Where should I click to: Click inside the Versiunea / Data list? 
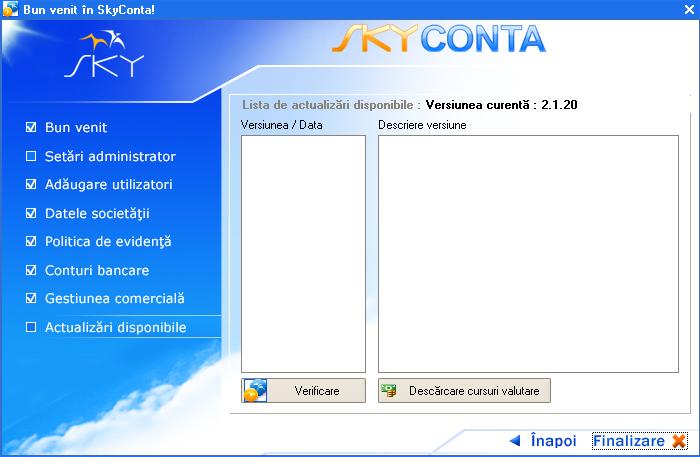click(304, 254)
